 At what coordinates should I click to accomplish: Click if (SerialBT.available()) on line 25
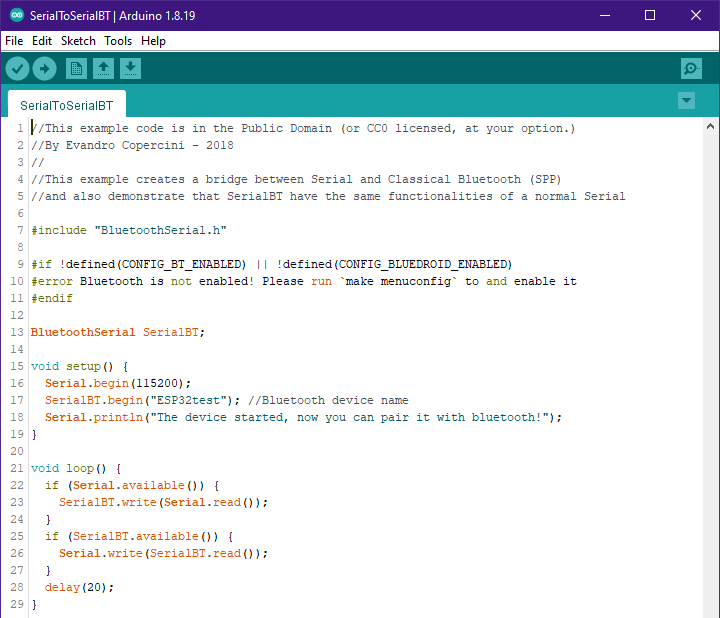139,536
